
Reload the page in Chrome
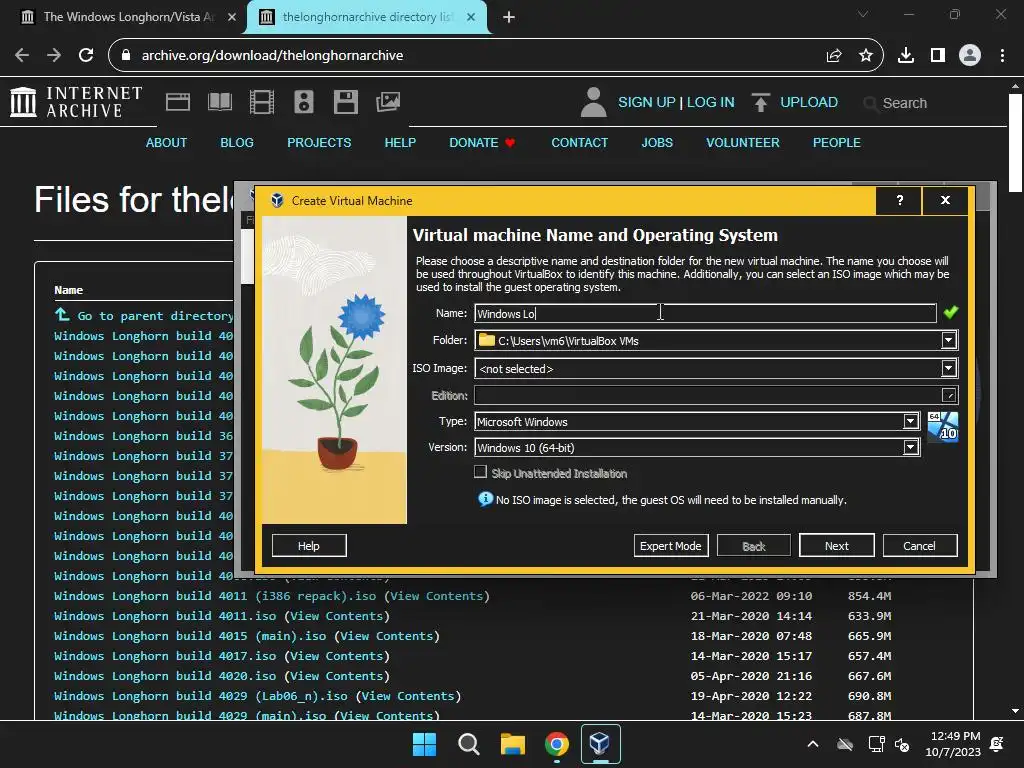coord(86,56)
